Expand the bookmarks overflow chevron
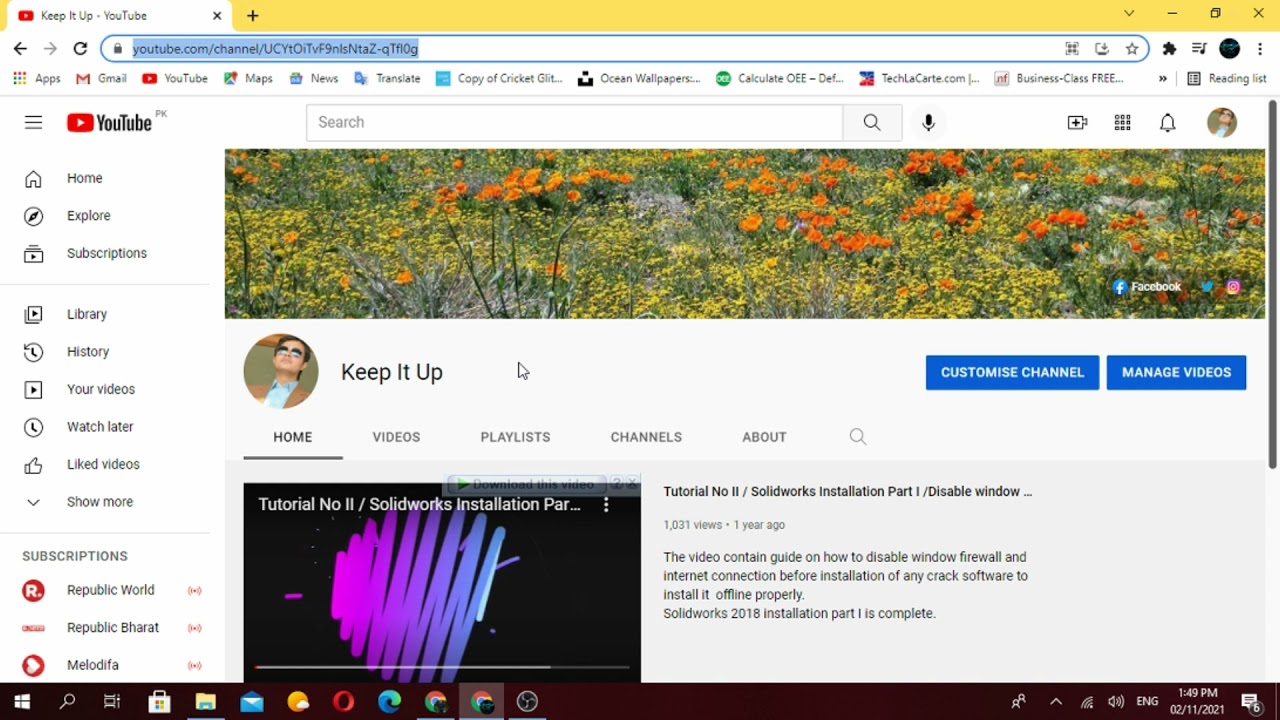Screen dimensions: 1280x720 pos(1162,78)
